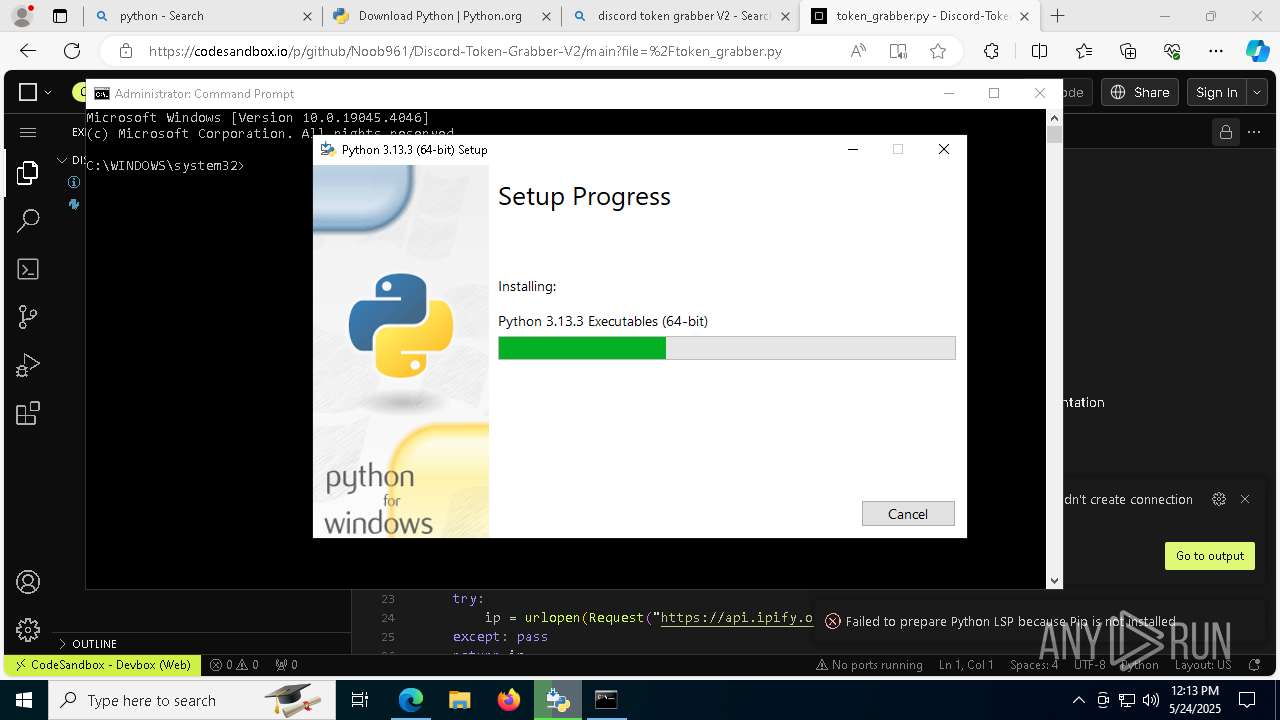Click the browser address bar URL
This screenshot has height=720, width=1280.
tap(465, 51)
